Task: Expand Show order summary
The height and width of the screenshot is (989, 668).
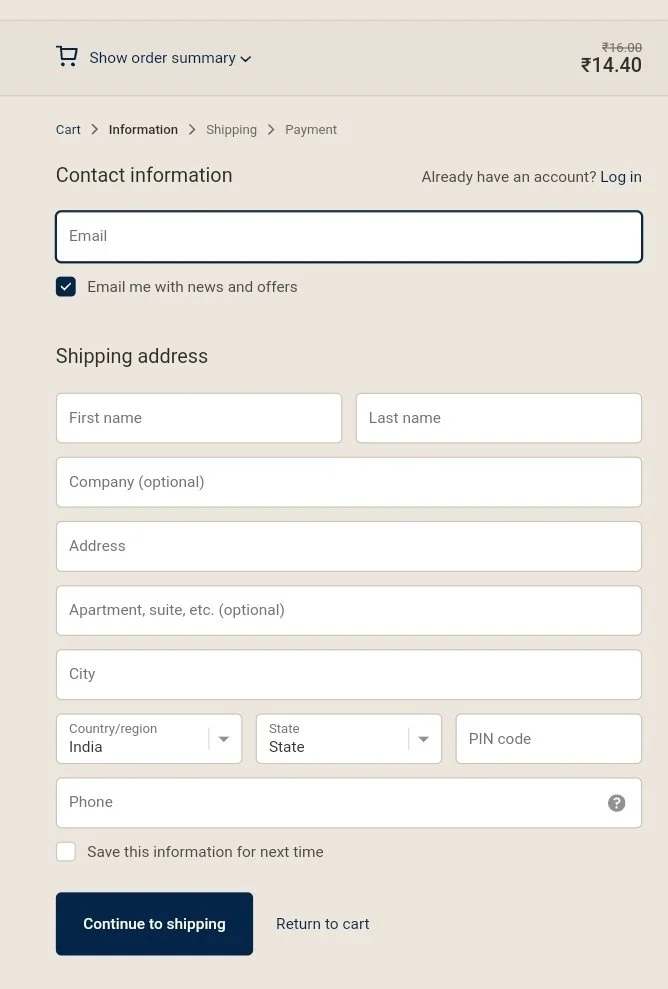Action: point(163,58)
